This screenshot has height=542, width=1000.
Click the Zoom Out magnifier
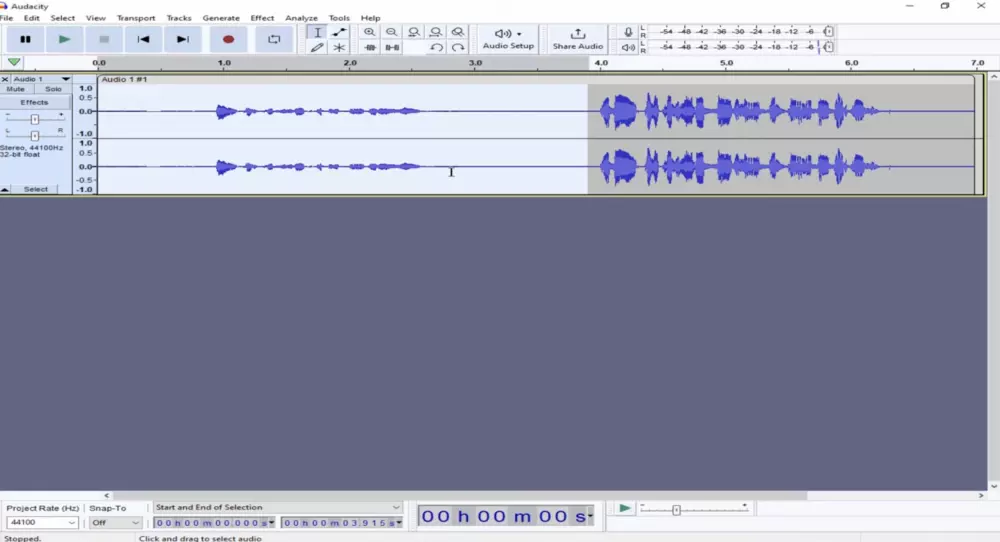coord(392,32)
